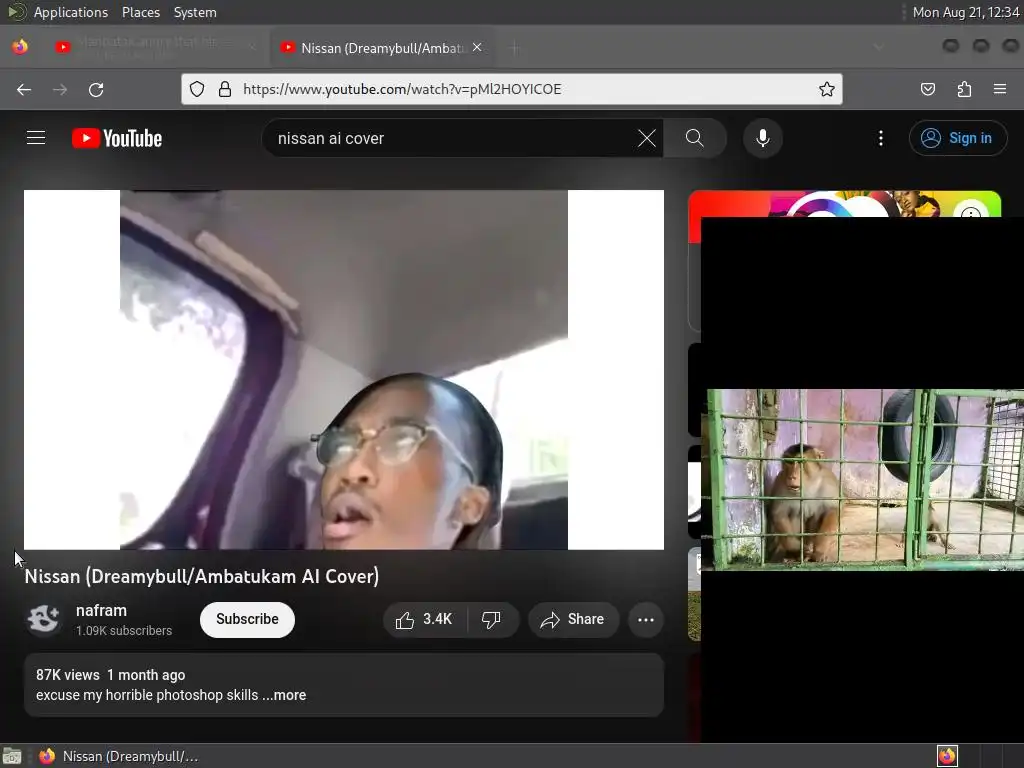Start voice search with microphone icon
Viewport: 1024px width, 768px height.
tap(763, 138)
